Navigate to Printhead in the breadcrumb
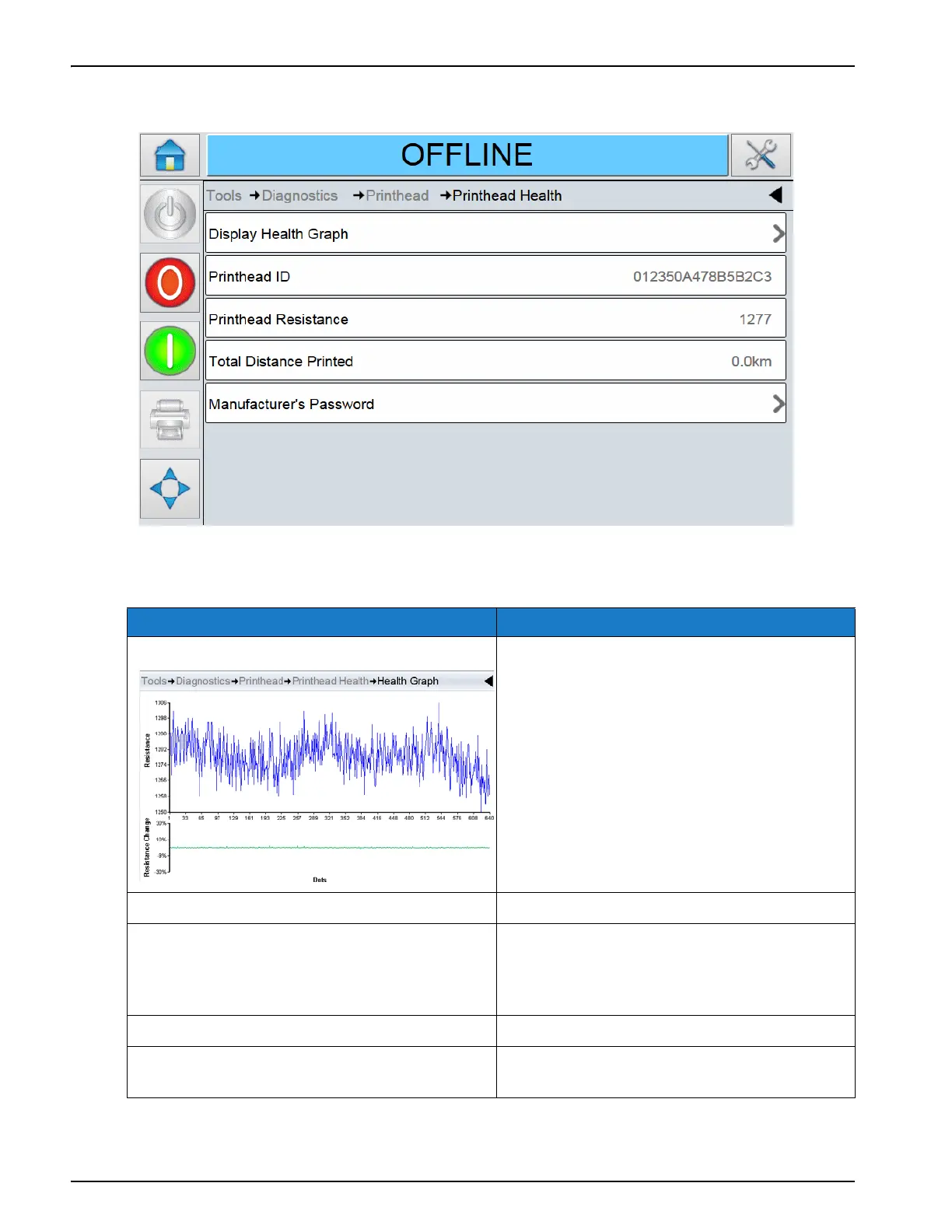The height and width of the screenshot is (1232, 952). pyautogui.click(x=397, y=196)
